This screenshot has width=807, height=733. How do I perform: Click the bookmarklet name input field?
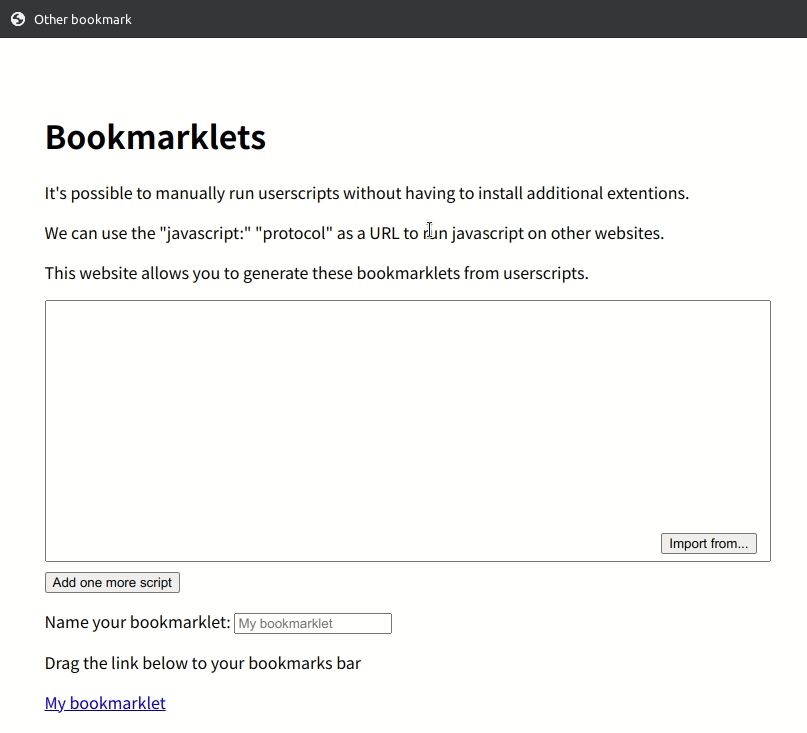click(x=312, y=623)
